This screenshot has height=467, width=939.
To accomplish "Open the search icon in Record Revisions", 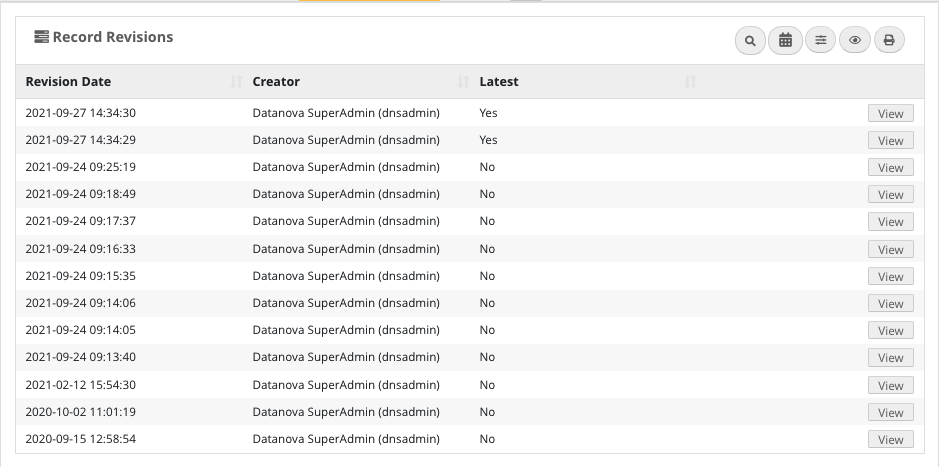I will point(750,41).
